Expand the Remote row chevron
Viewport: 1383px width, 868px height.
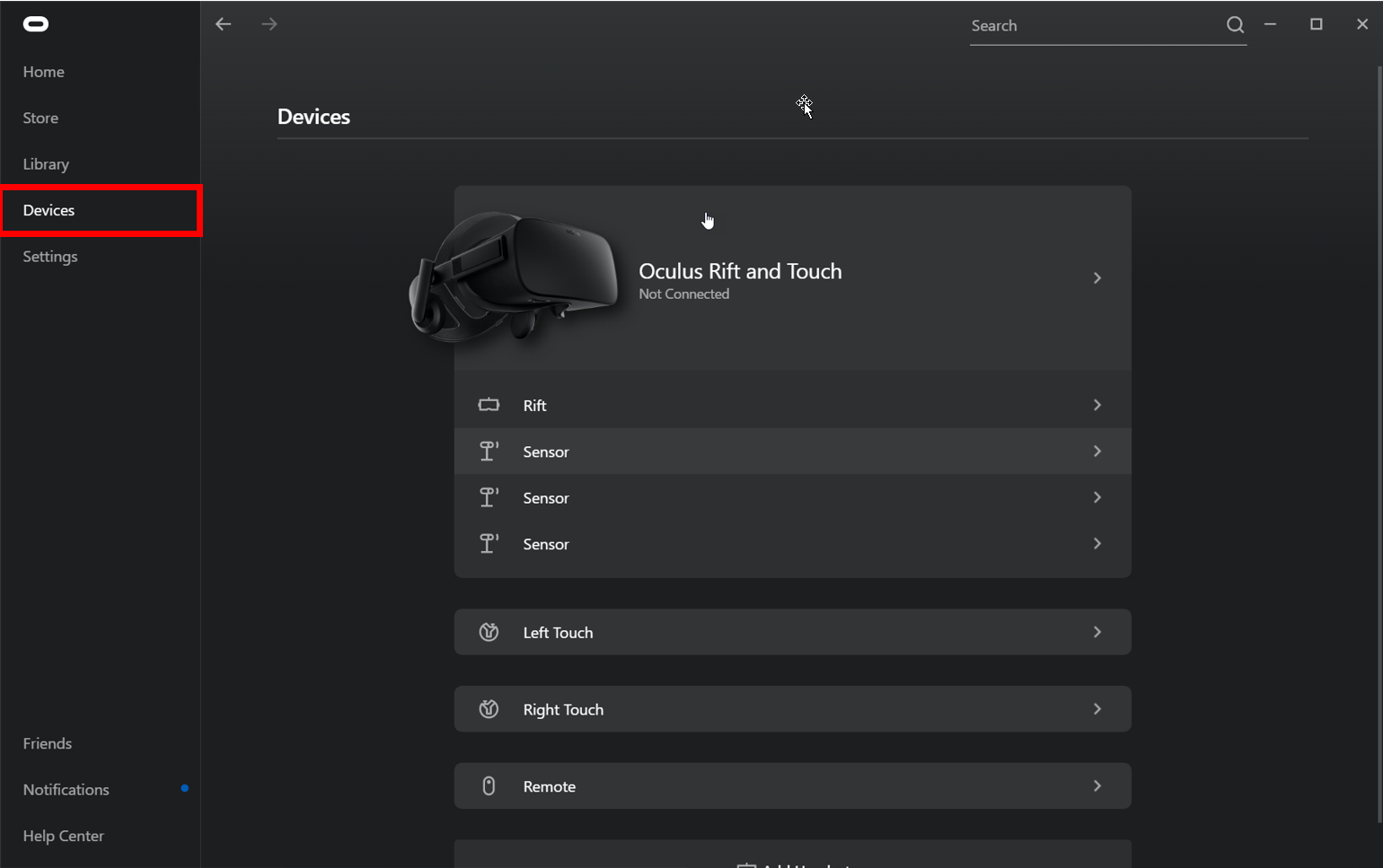(1097, 786)
